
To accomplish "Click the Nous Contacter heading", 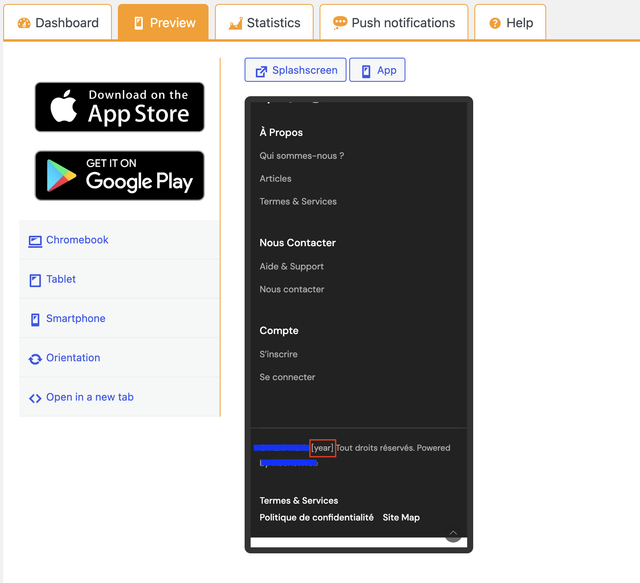I will pos(298,243).
